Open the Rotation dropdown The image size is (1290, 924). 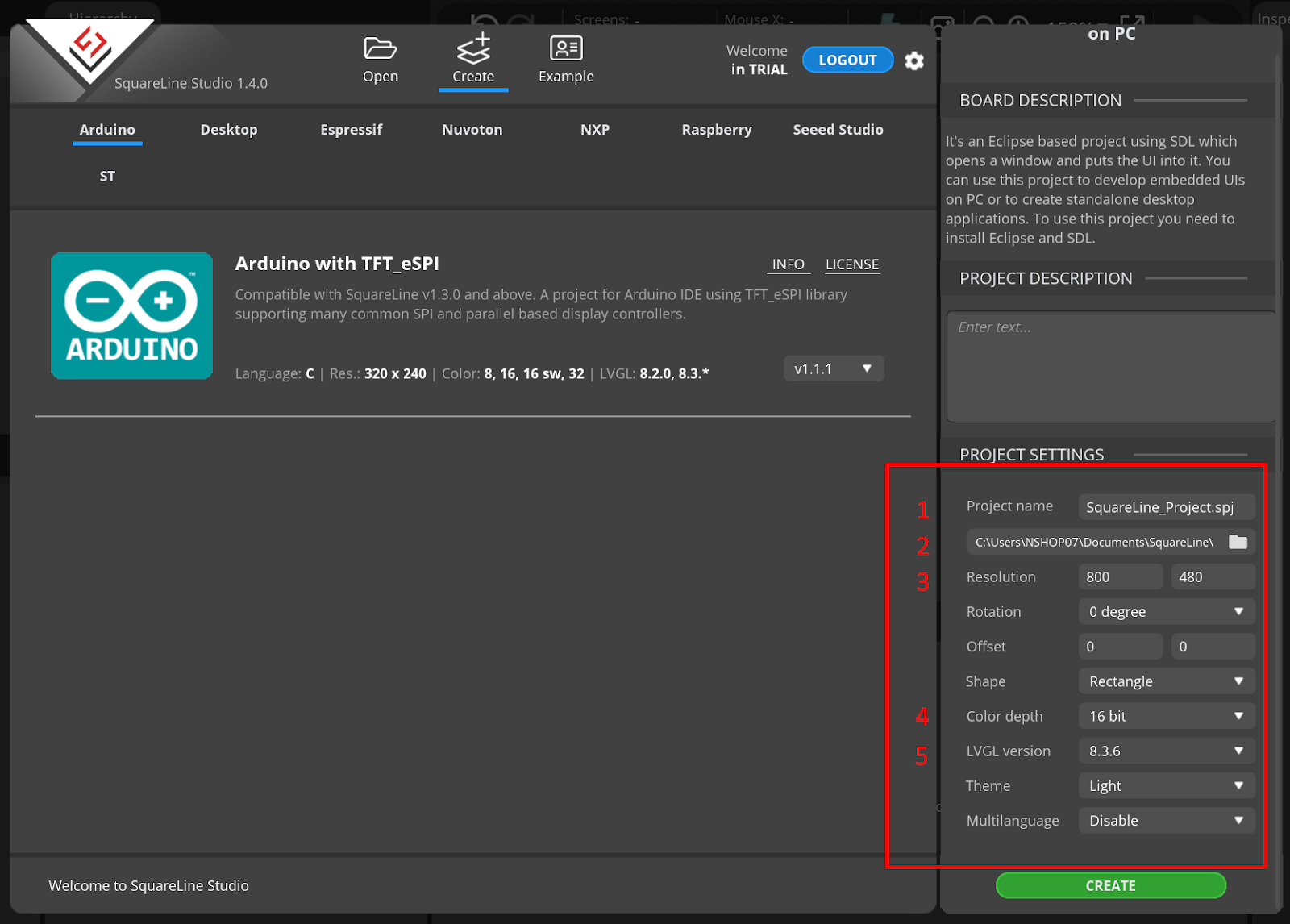[1167, 611]
